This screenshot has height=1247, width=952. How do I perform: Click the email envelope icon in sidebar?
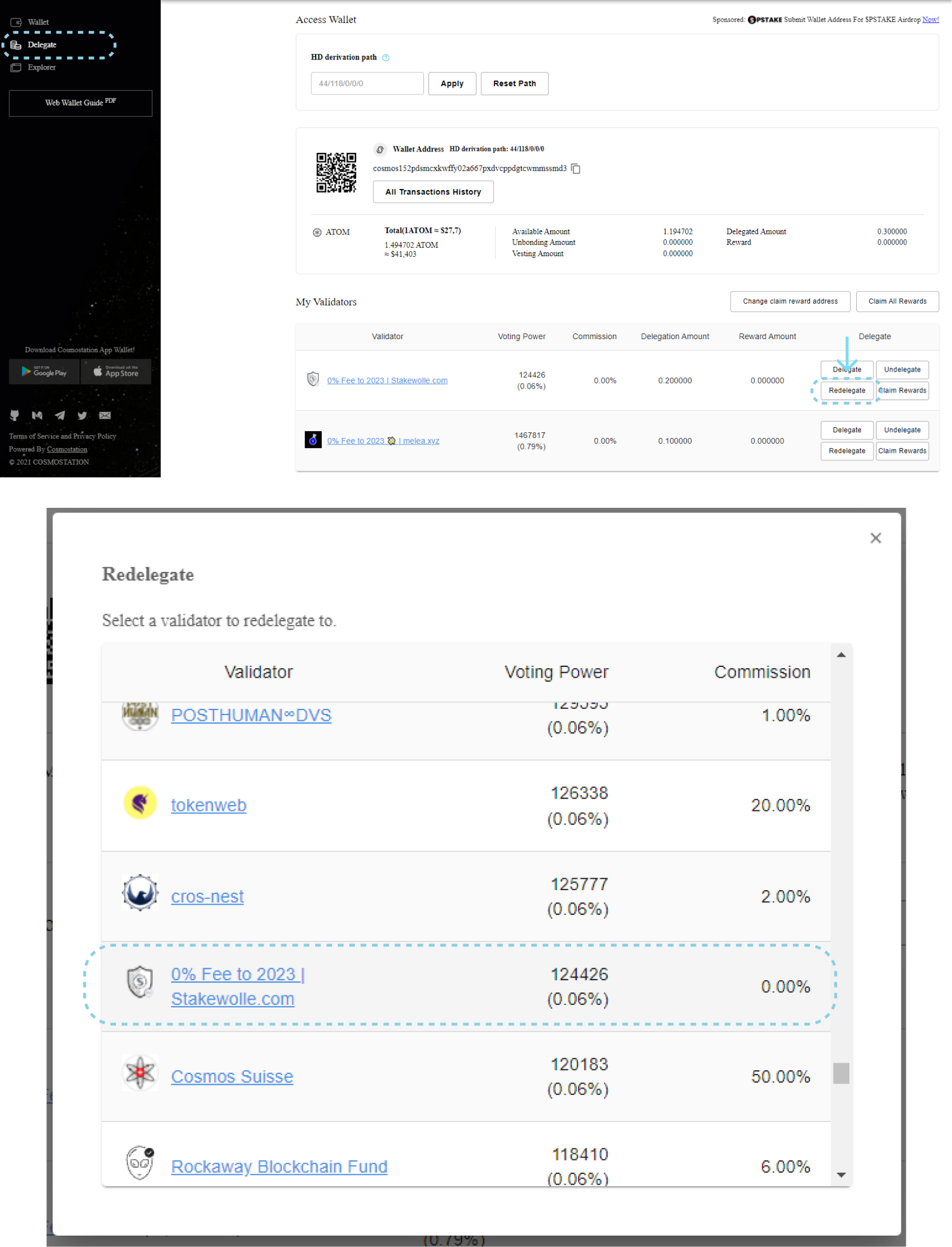tap(105, 415)
